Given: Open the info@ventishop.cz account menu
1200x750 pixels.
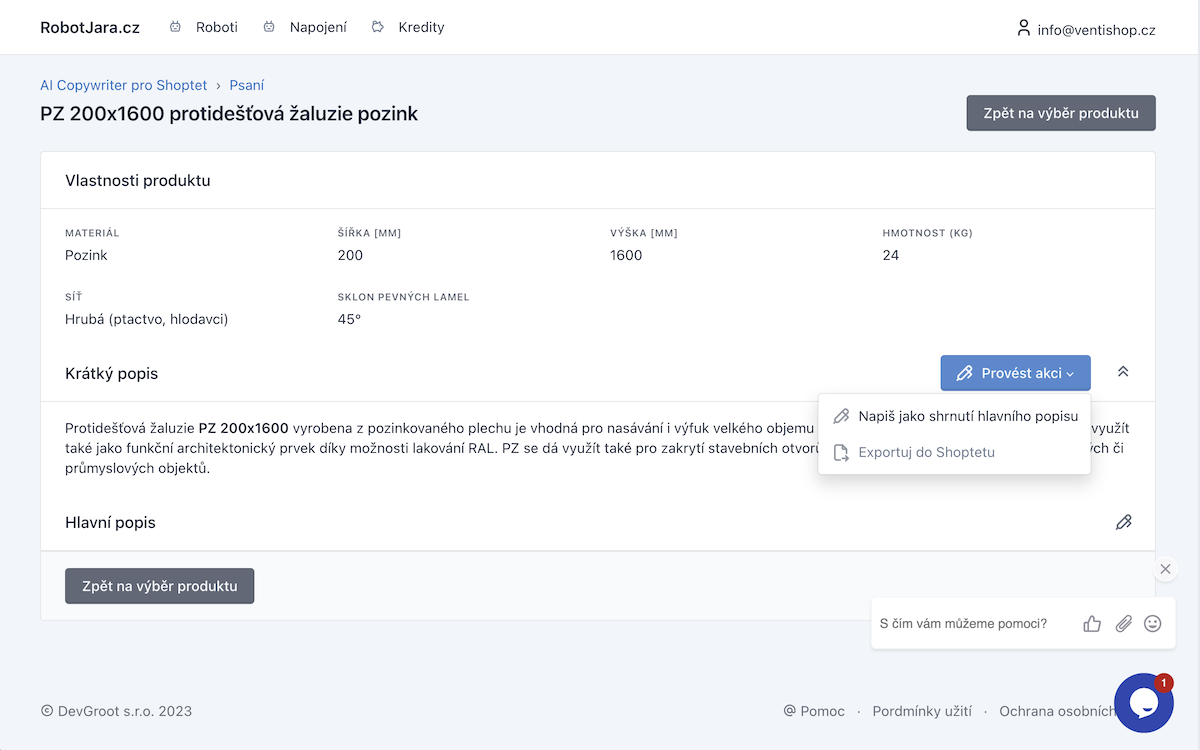Looking at the screenshot, I should click(1086, 29).
